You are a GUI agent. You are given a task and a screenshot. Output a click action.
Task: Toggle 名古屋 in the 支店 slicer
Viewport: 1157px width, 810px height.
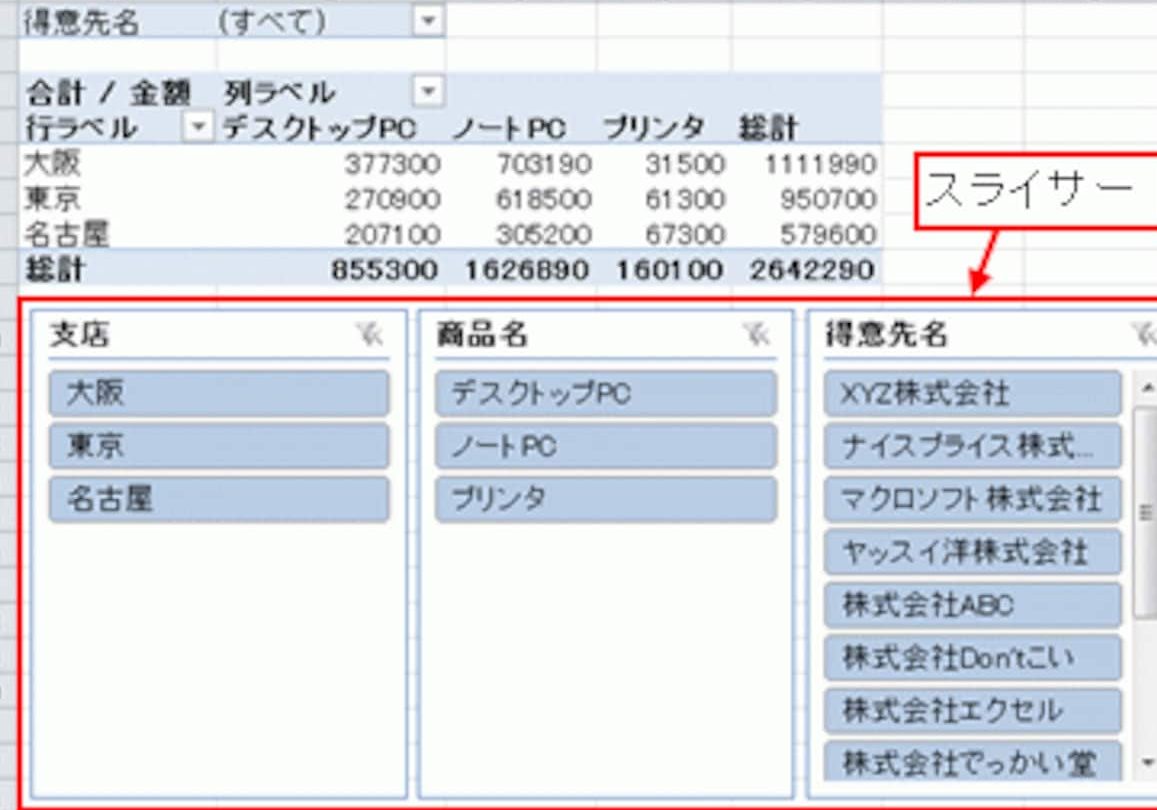pos(218,499)
